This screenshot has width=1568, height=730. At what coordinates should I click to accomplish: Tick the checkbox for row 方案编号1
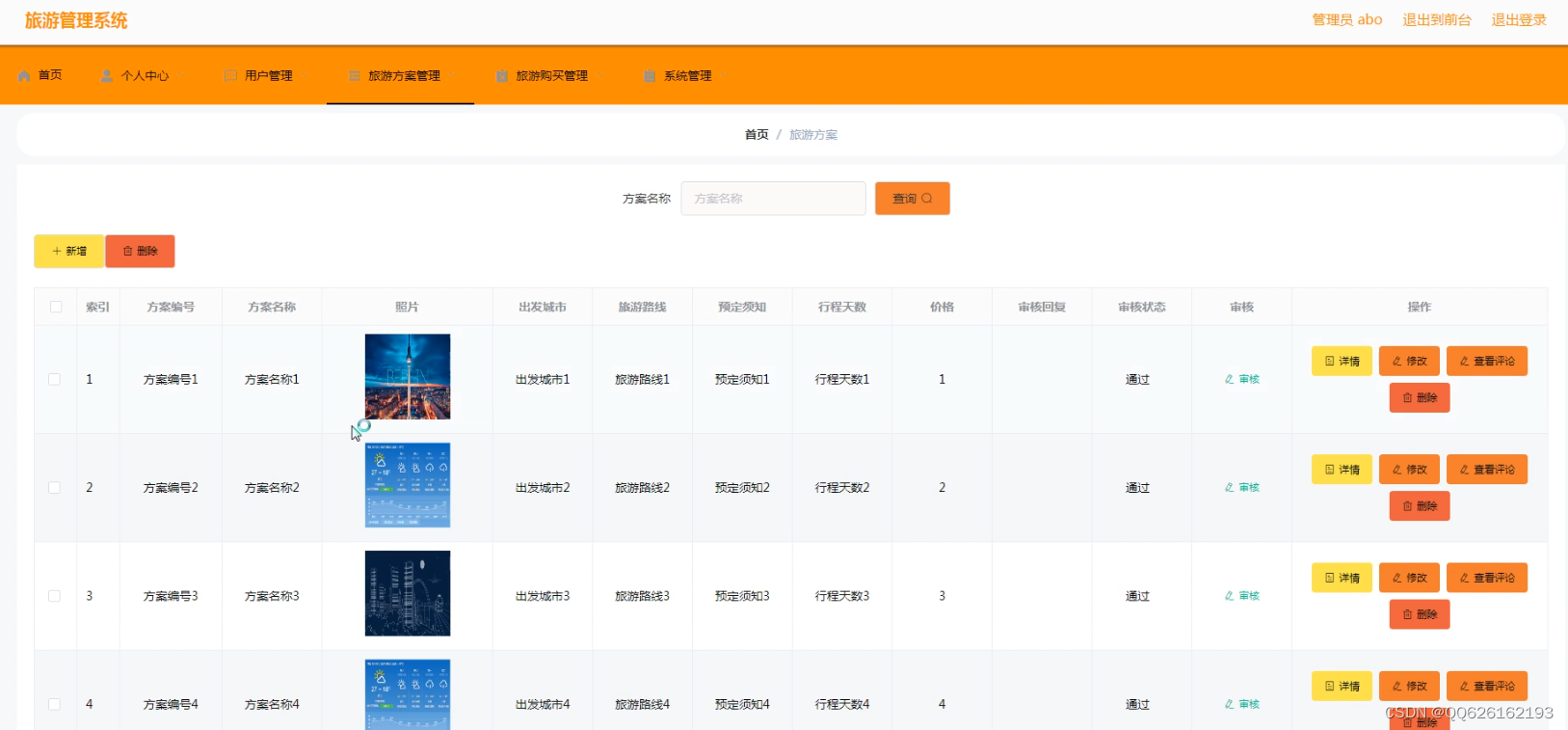[x=54, y=379]
